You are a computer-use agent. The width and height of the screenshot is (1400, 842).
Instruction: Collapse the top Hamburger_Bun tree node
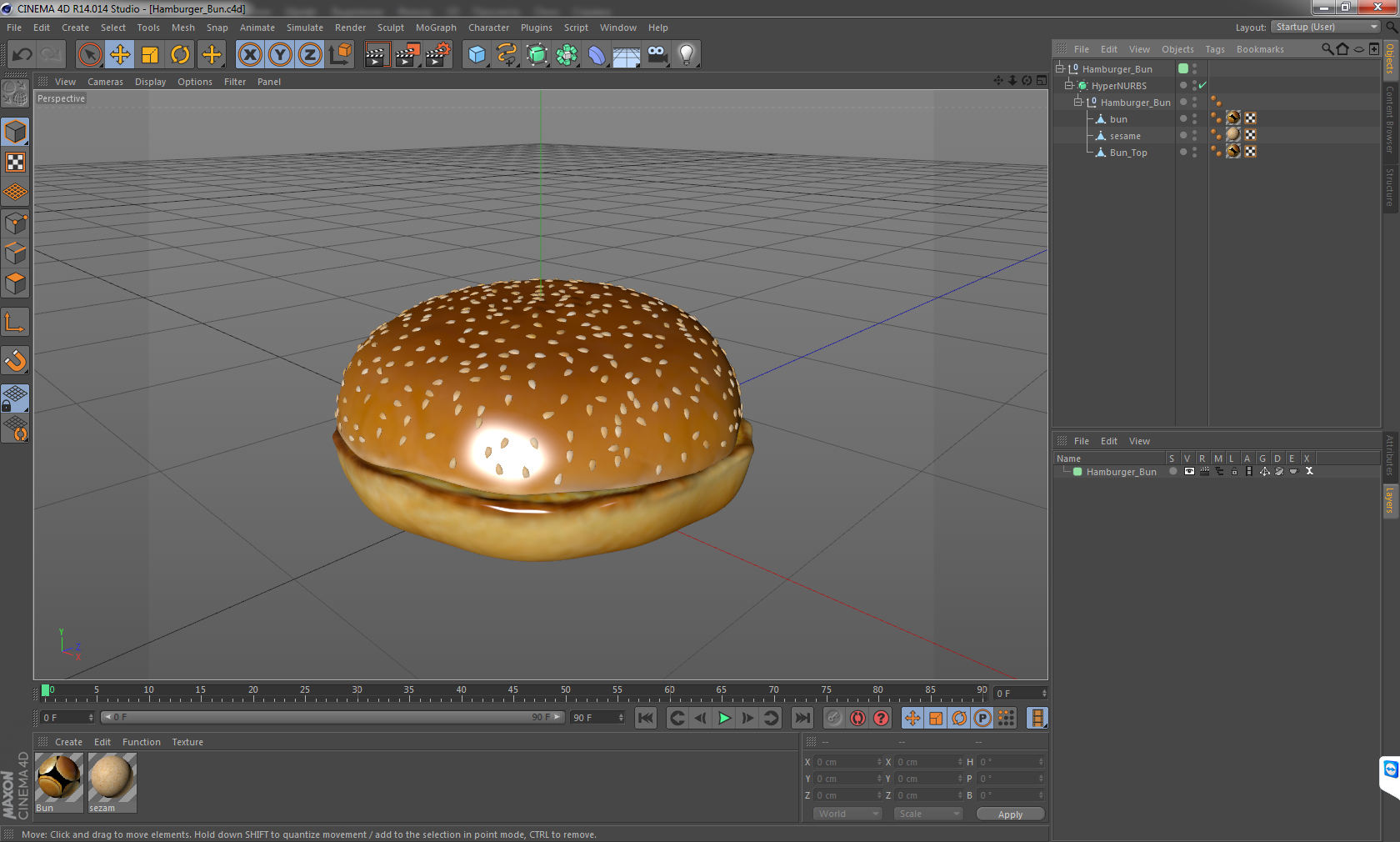(x=1060, y=68)
